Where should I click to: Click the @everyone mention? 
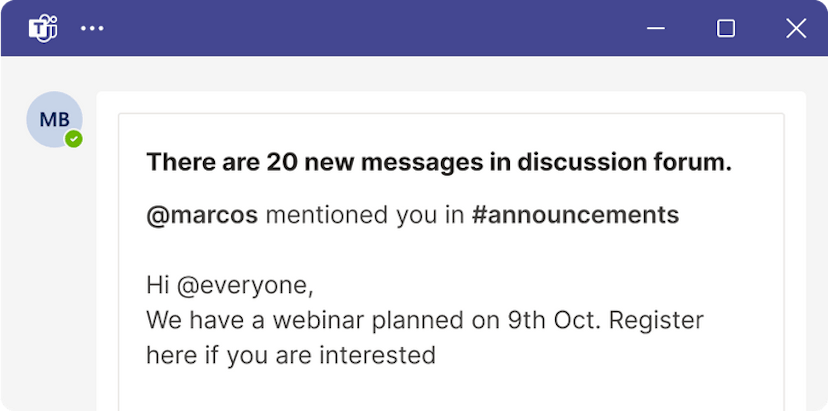[x=245, y=286]
